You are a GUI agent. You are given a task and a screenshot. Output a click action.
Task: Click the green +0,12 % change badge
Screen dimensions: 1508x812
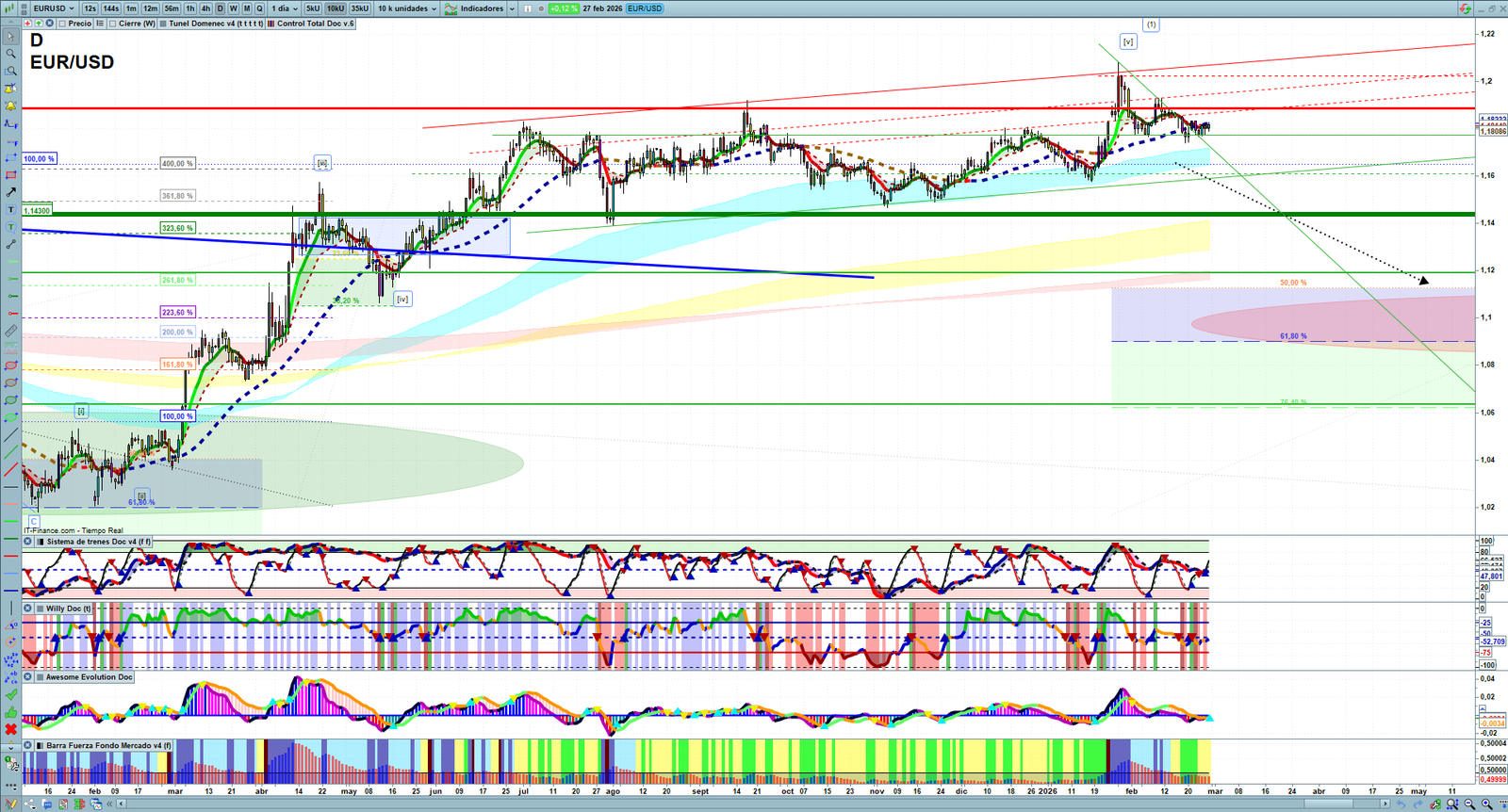(564, 8)
